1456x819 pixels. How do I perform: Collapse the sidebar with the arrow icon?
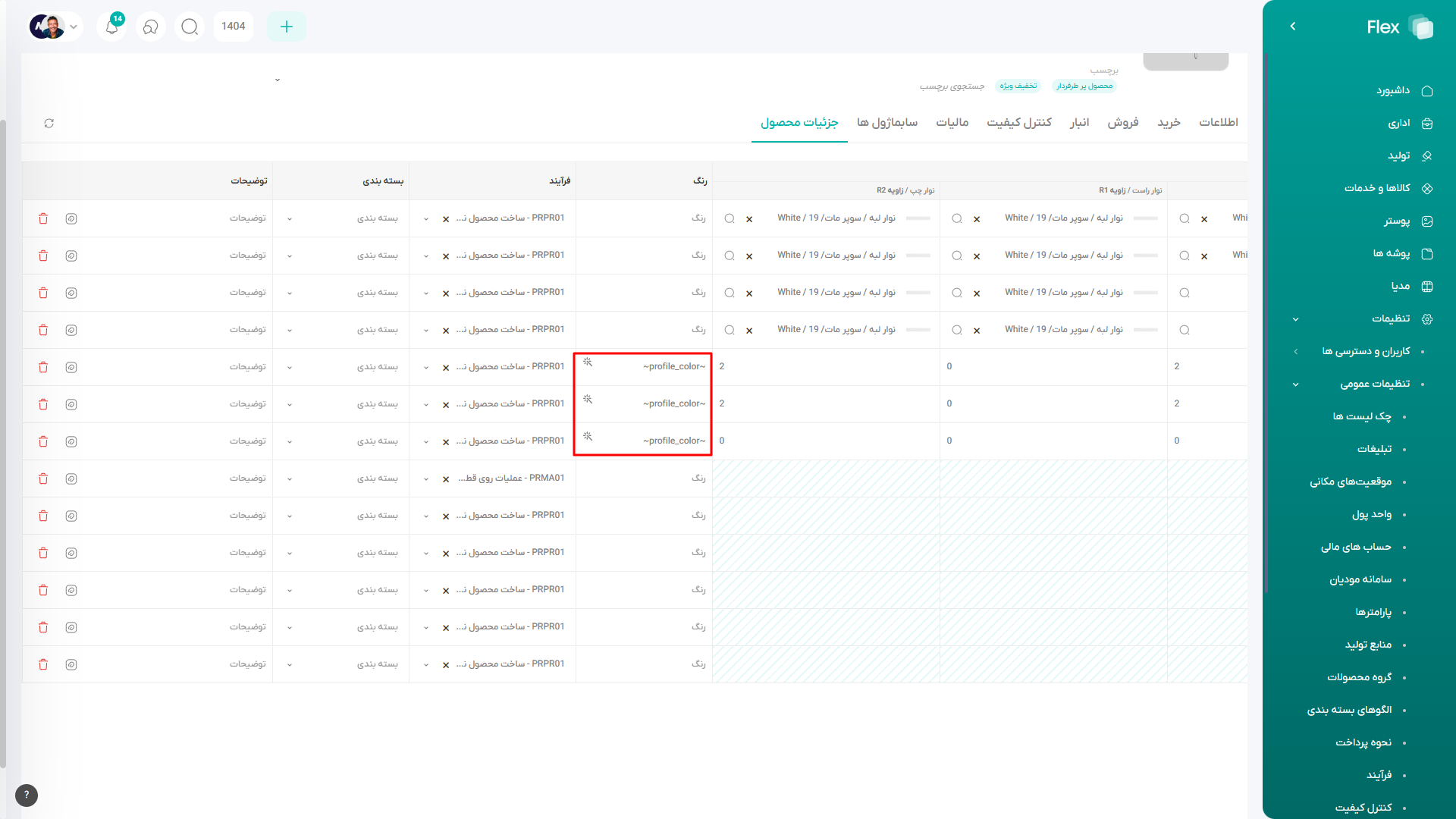(x=1293, y=27)
